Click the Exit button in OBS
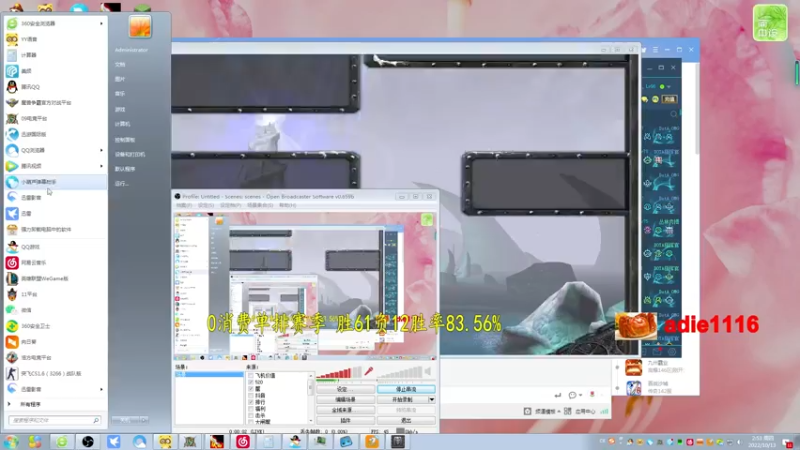 point(406,420)
